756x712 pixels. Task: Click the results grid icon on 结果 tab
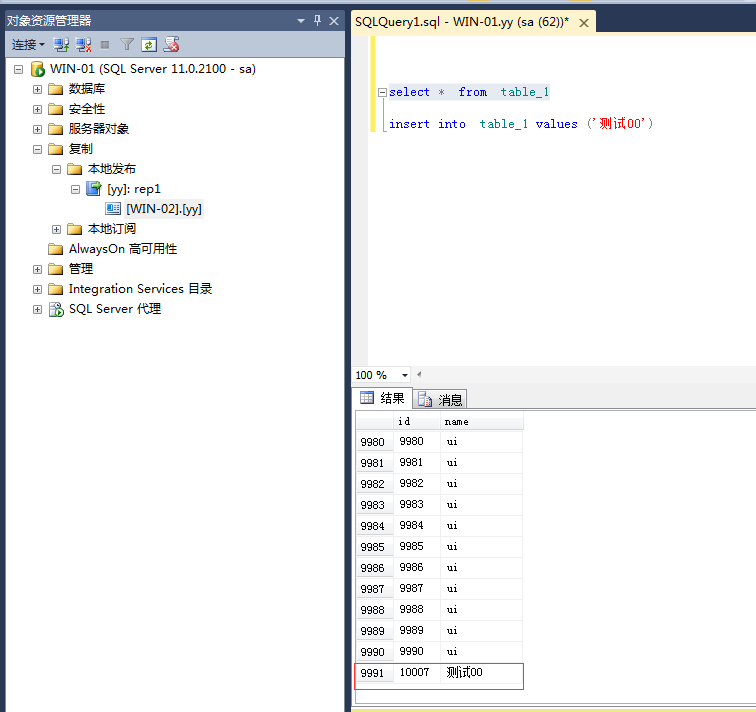pyautogui.click(x=367, y=398)
